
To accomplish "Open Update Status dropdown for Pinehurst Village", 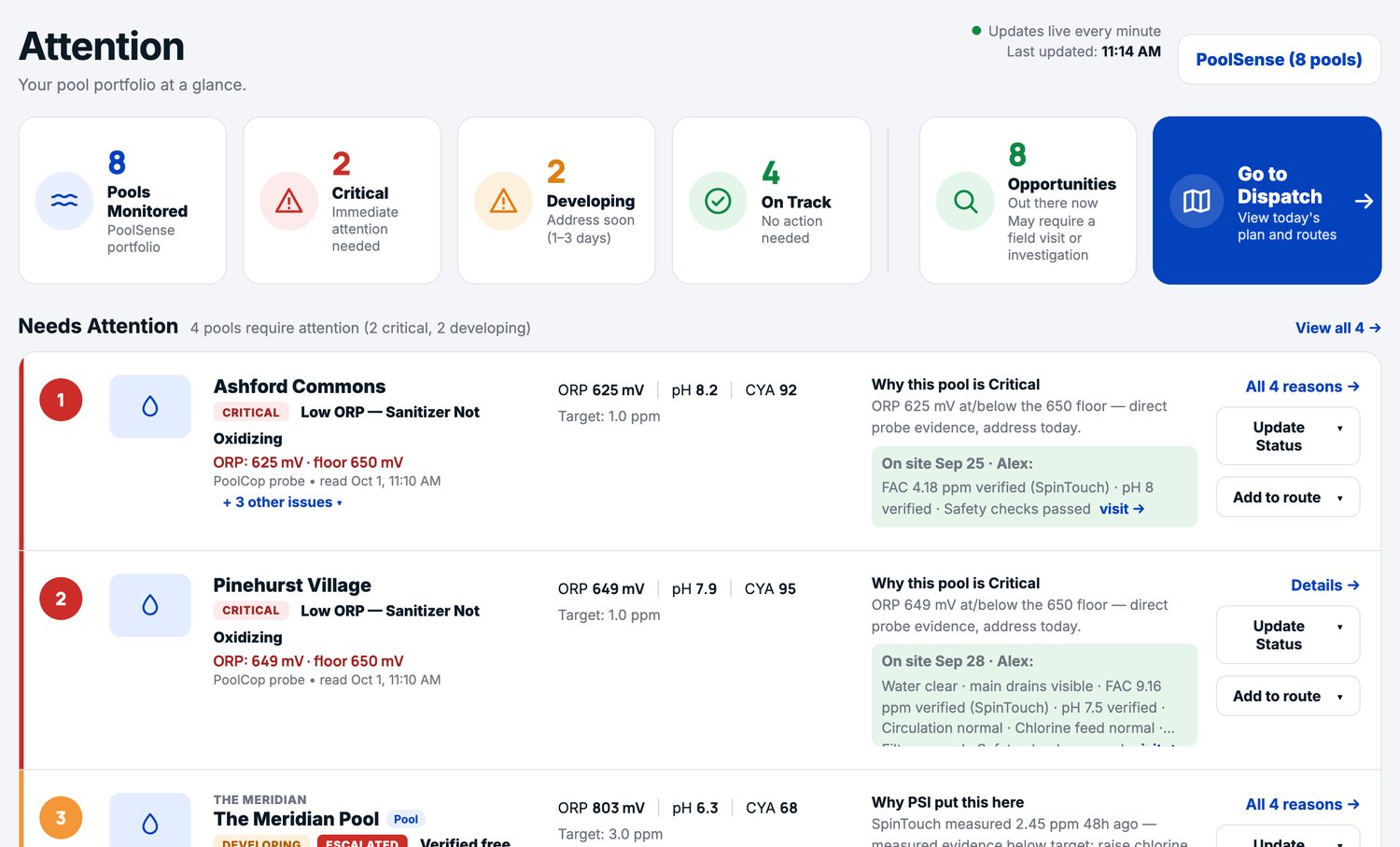I will [1288, 635].
